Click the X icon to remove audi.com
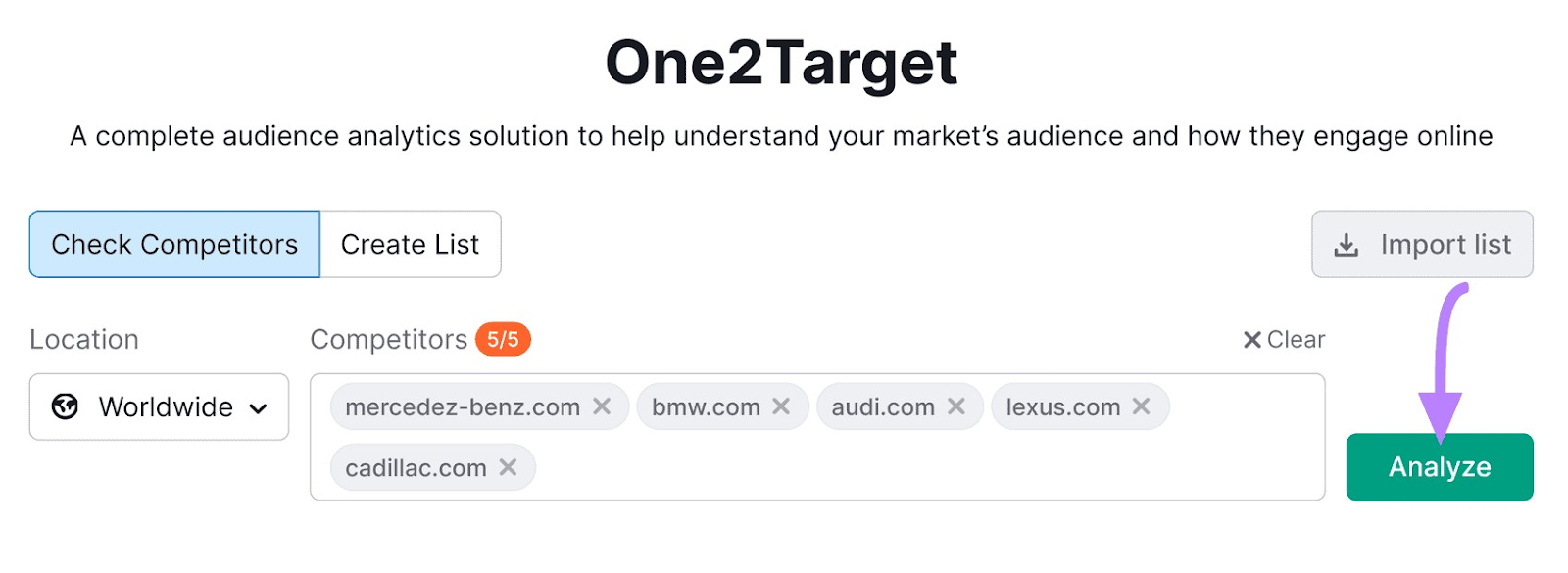Viewport: 1568px width, 573px height. (x=957, y=406)
